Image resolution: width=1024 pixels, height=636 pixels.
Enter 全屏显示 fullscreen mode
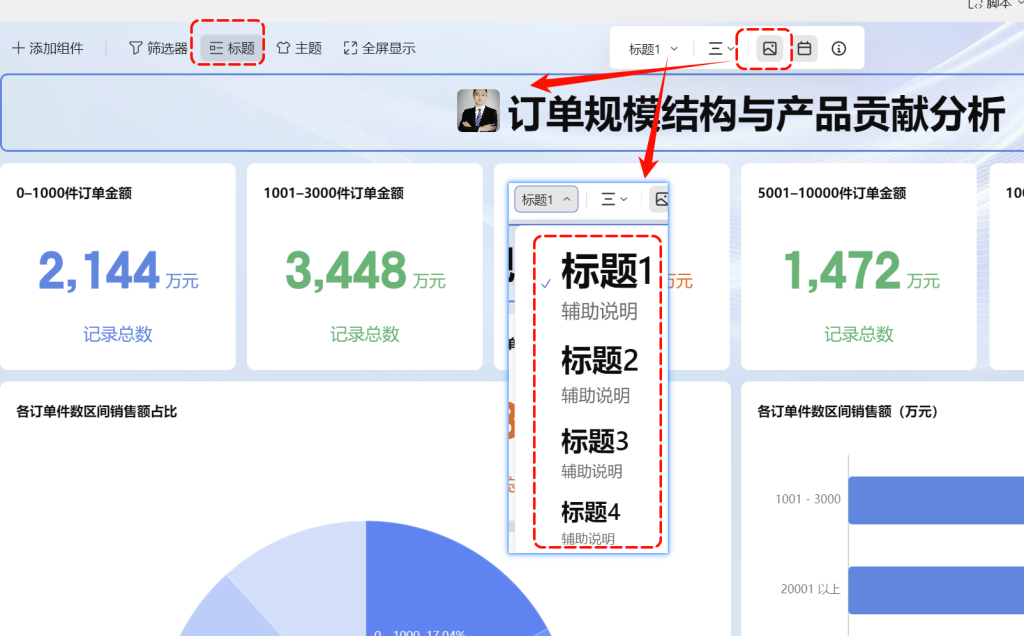click(379, 48)
